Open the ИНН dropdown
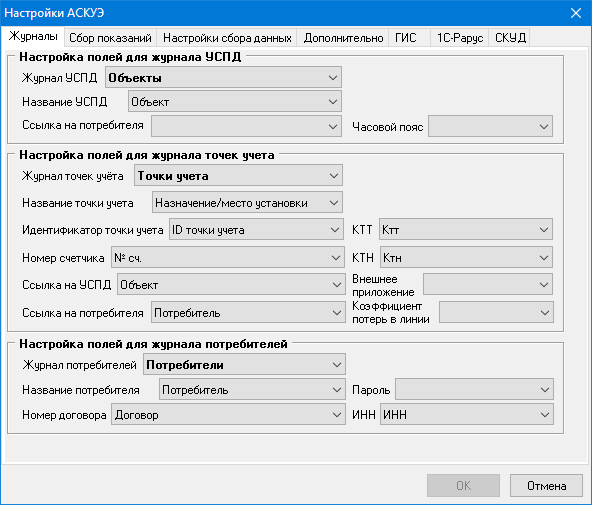This screenshot has height=505, width=592. (x=467, y=414)
